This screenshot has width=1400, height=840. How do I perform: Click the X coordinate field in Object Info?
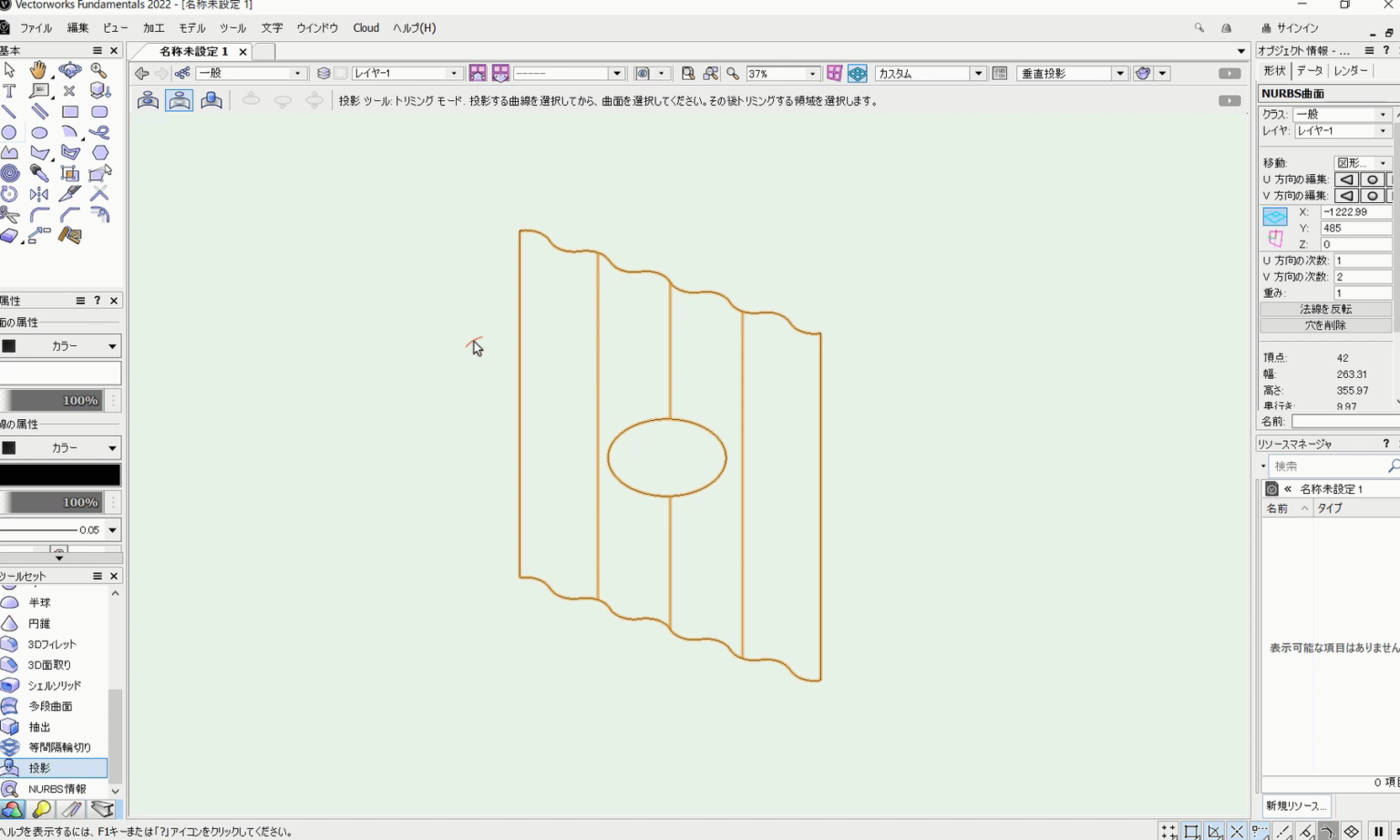(1355, 212)
